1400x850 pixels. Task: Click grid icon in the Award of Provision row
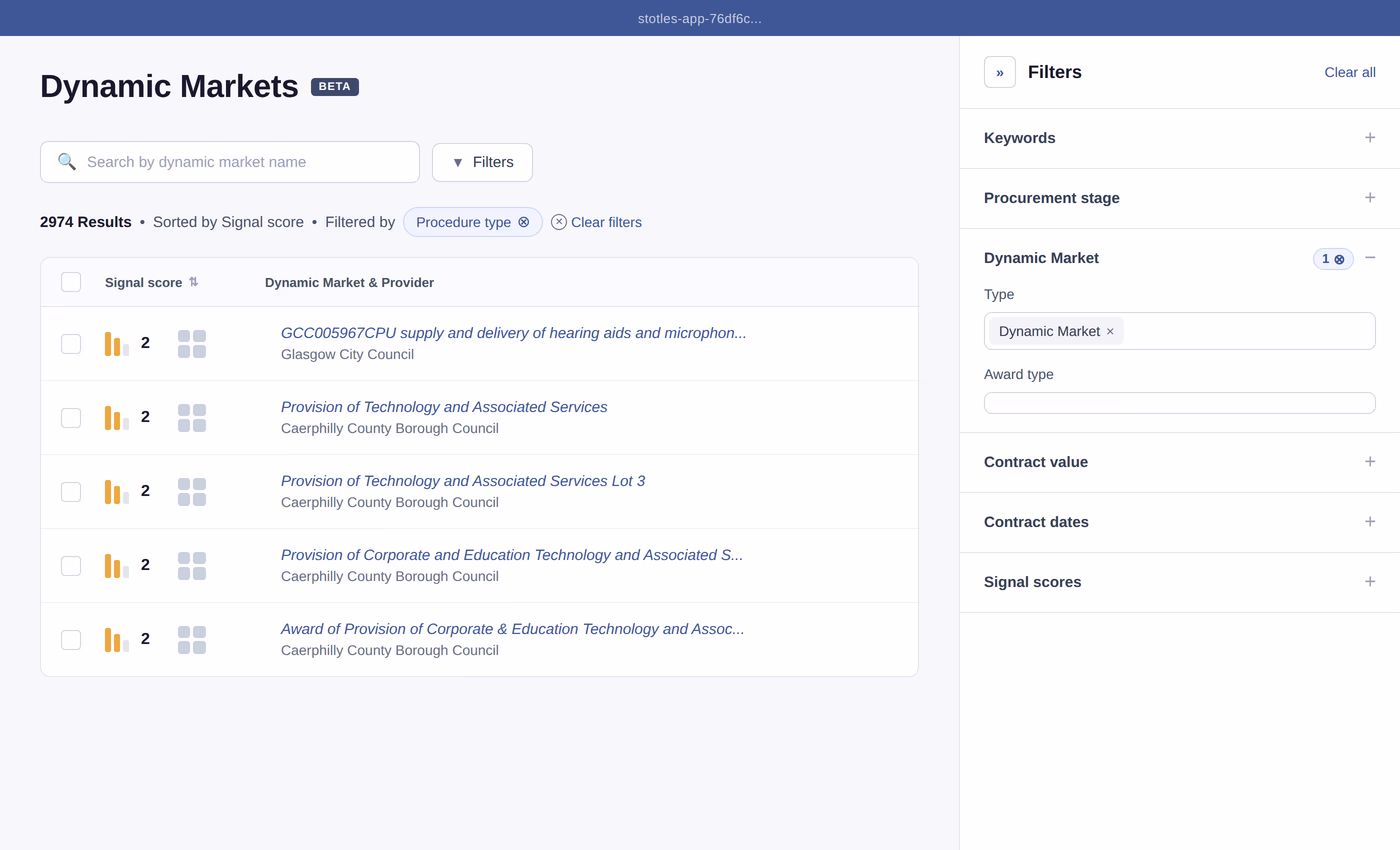pos(191,640)
